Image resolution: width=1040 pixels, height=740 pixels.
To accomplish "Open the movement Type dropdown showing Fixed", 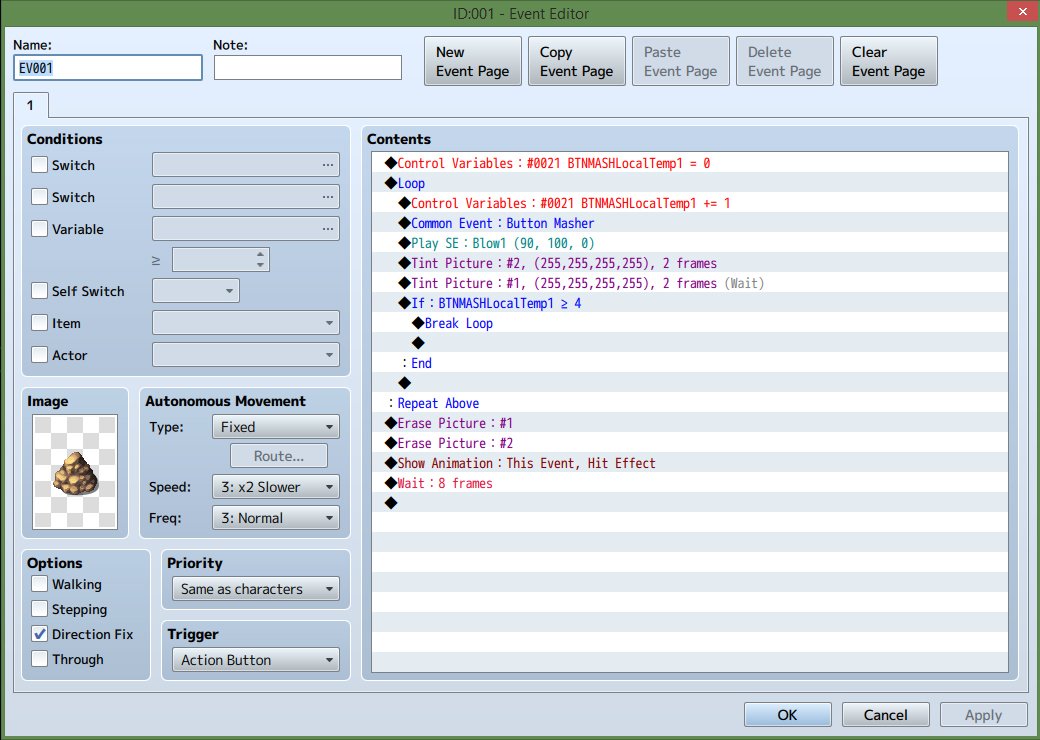I will pyautogui.click(x=275, y=426).
